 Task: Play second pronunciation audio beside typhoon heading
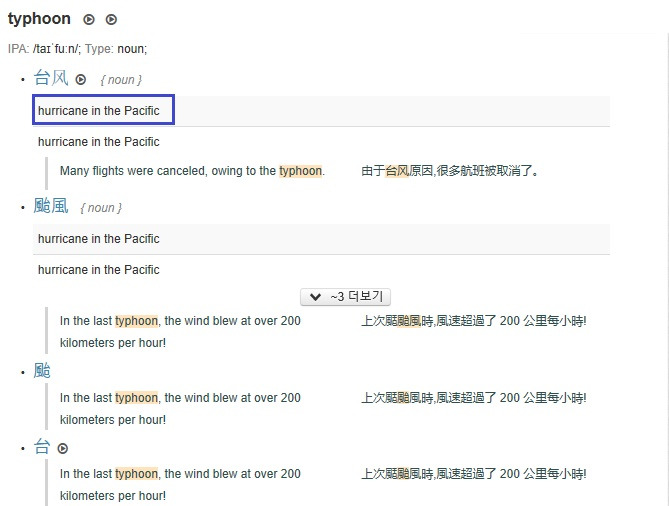coord(111,19)
